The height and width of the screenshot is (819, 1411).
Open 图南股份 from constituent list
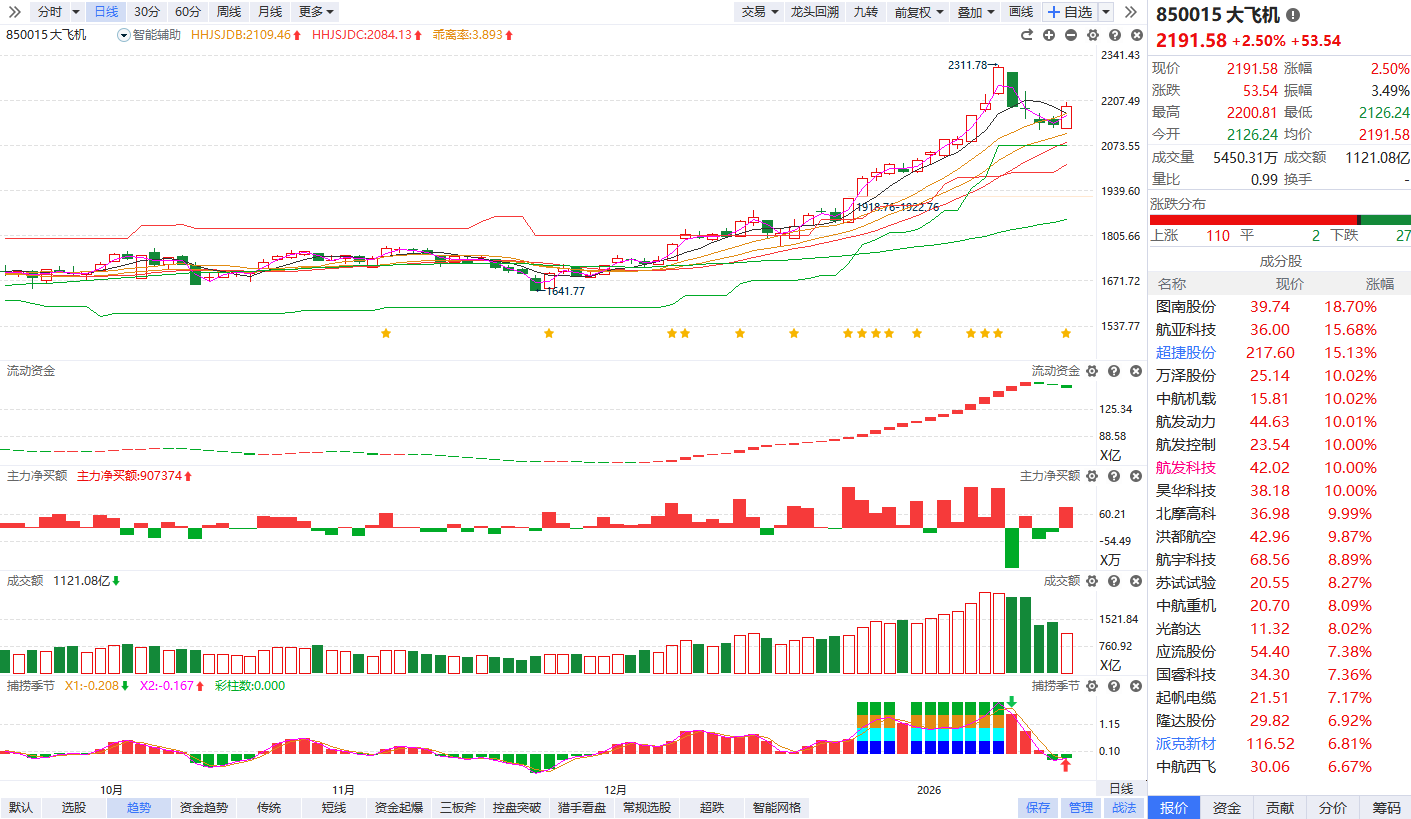[1186, 307]
